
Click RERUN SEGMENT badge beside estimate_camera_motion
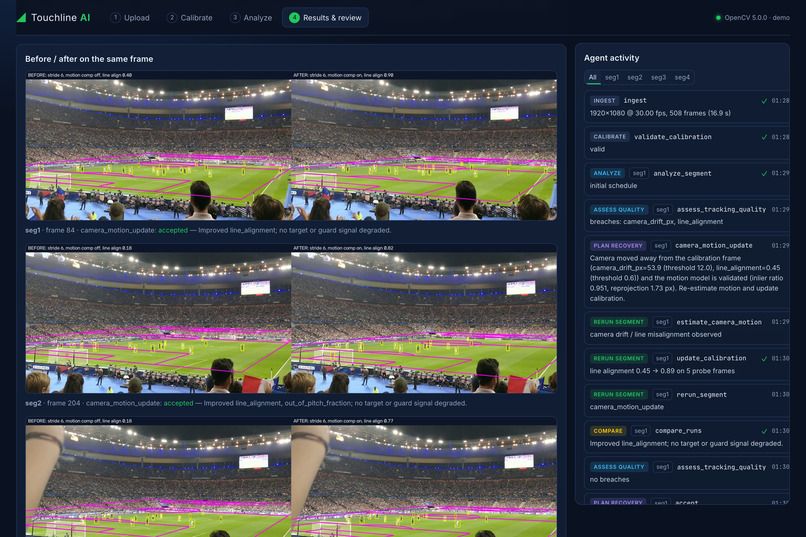pyautogui.click(x=618, y=322)
